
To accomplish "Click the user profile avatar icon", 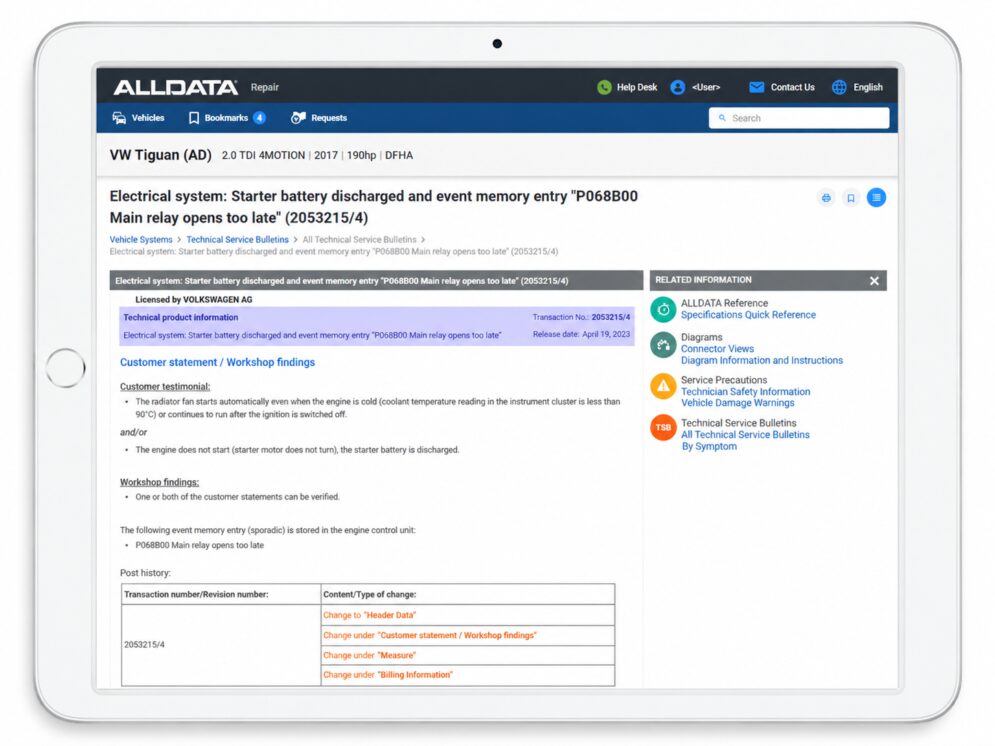I will click(678, 87).
